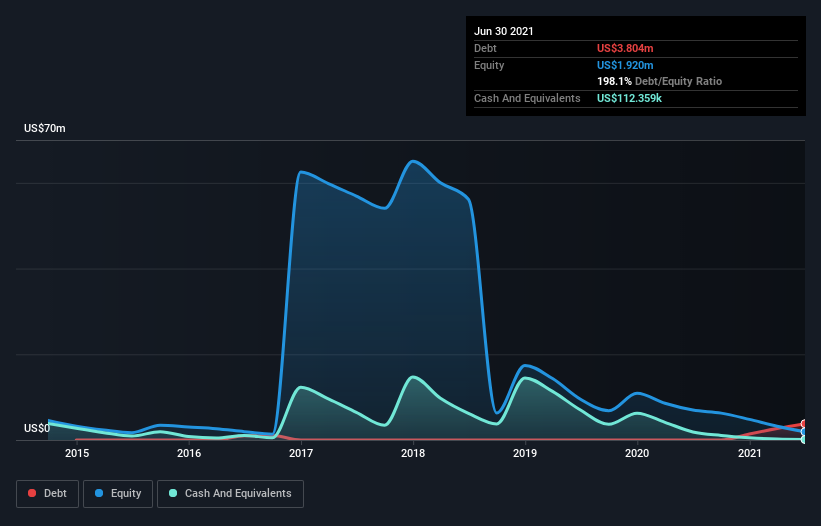Viewport: 821px width, 526px height.
Task: Click the US$3.804m debt value
Action: [x=625, y=48]
